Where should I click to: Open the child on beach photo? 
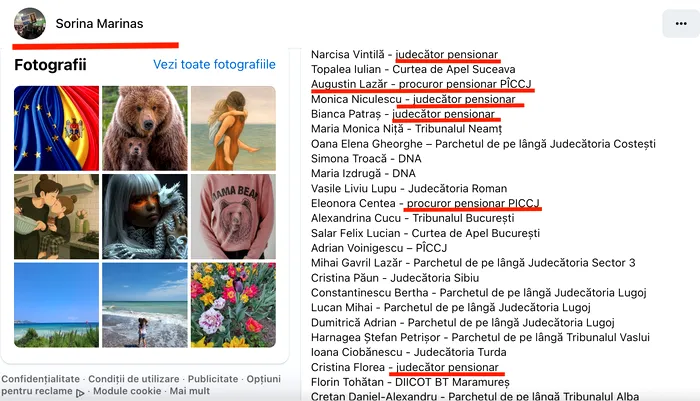[145, 305]
